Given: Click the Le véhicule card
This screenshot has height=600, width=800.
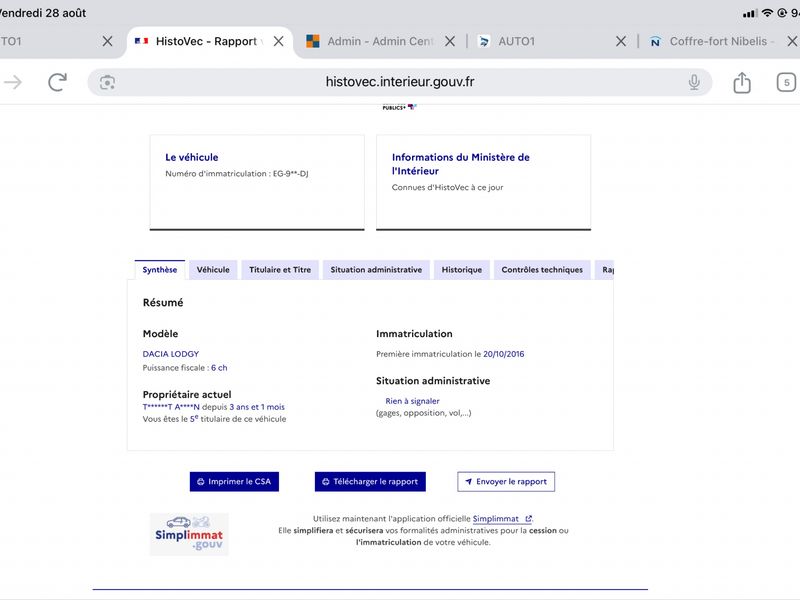Looking at the screenshot, I should click(257, 183).
